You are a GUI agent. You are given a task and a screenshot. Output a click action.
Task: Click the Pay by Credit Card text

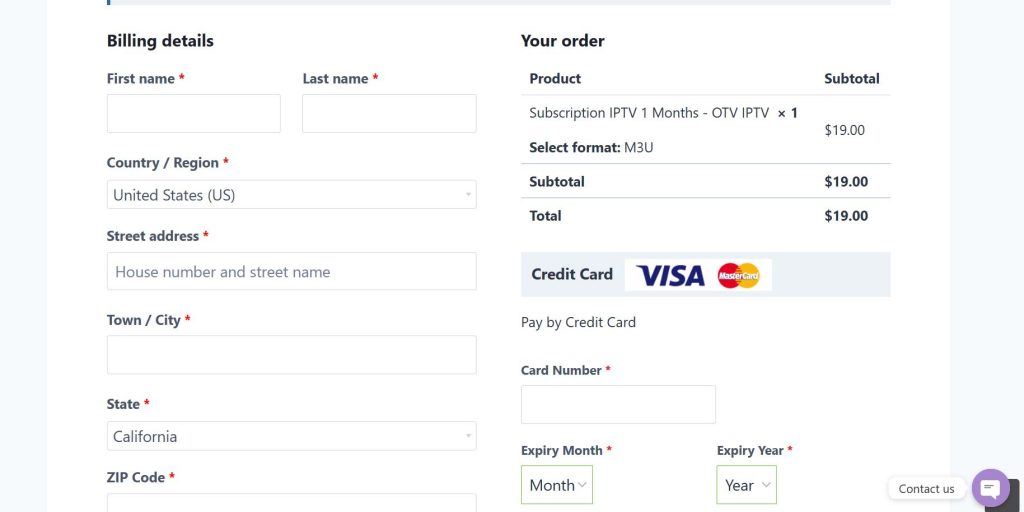pyautogui.click(x=578, y=322)
